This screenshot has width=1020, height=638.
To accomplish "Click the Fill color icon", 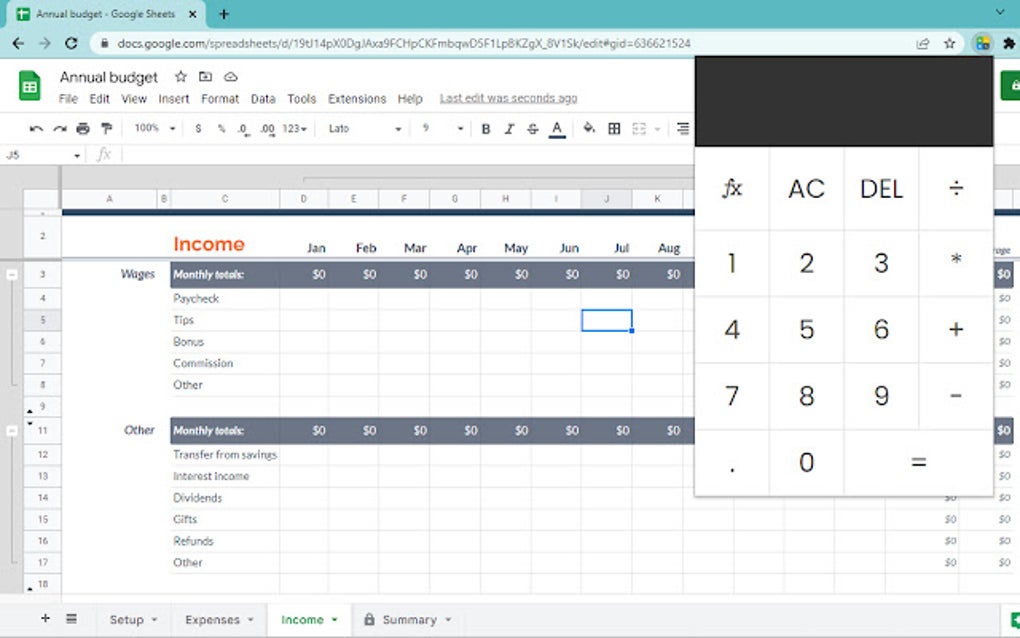I will (588, 129).
